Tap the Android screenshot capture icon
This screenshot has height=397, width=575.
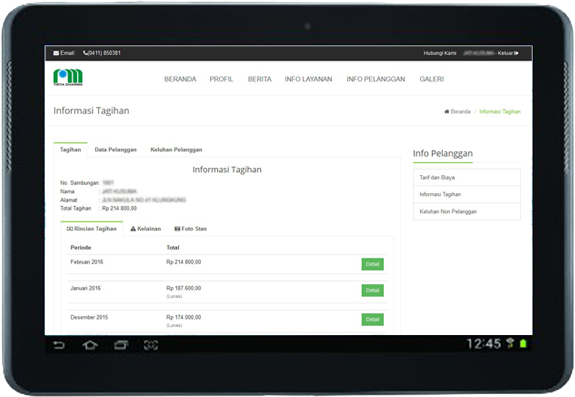[151, 345]
